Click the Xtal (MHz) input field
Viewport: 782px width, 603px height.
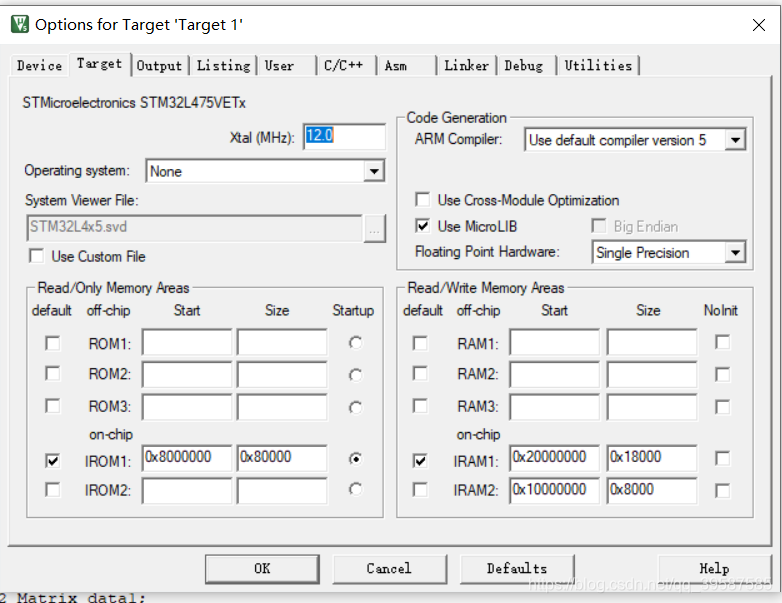point(344,136)
